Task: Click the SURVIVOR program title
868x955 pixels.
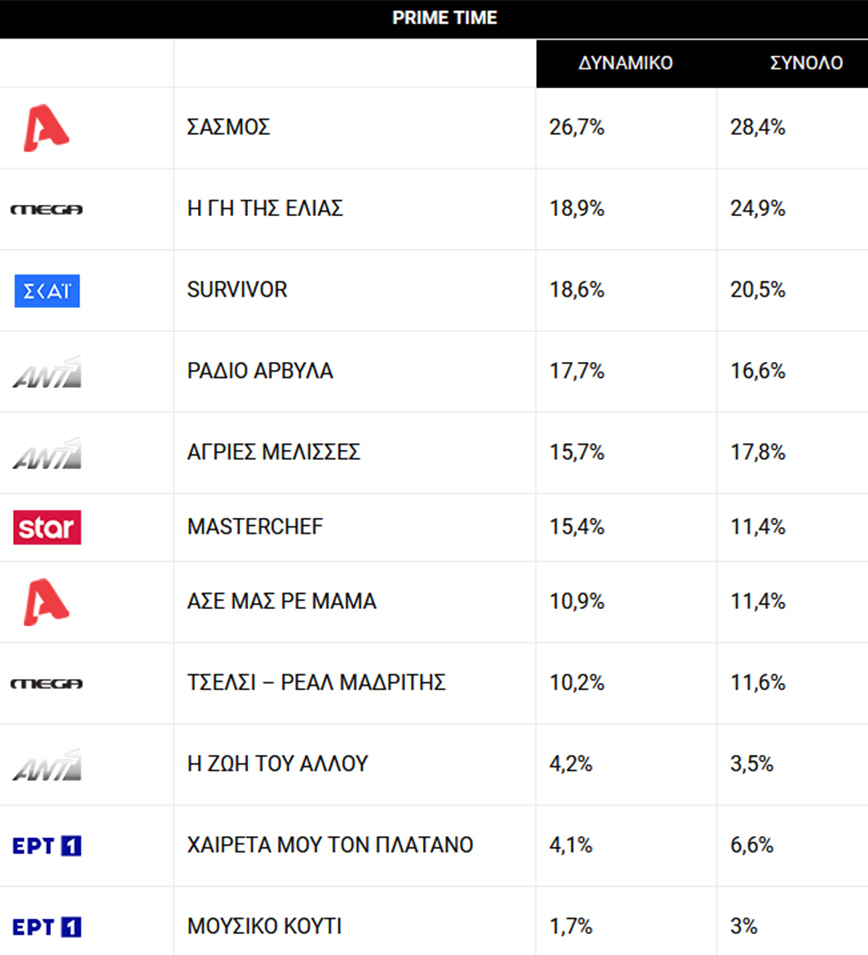Action: 237,290
